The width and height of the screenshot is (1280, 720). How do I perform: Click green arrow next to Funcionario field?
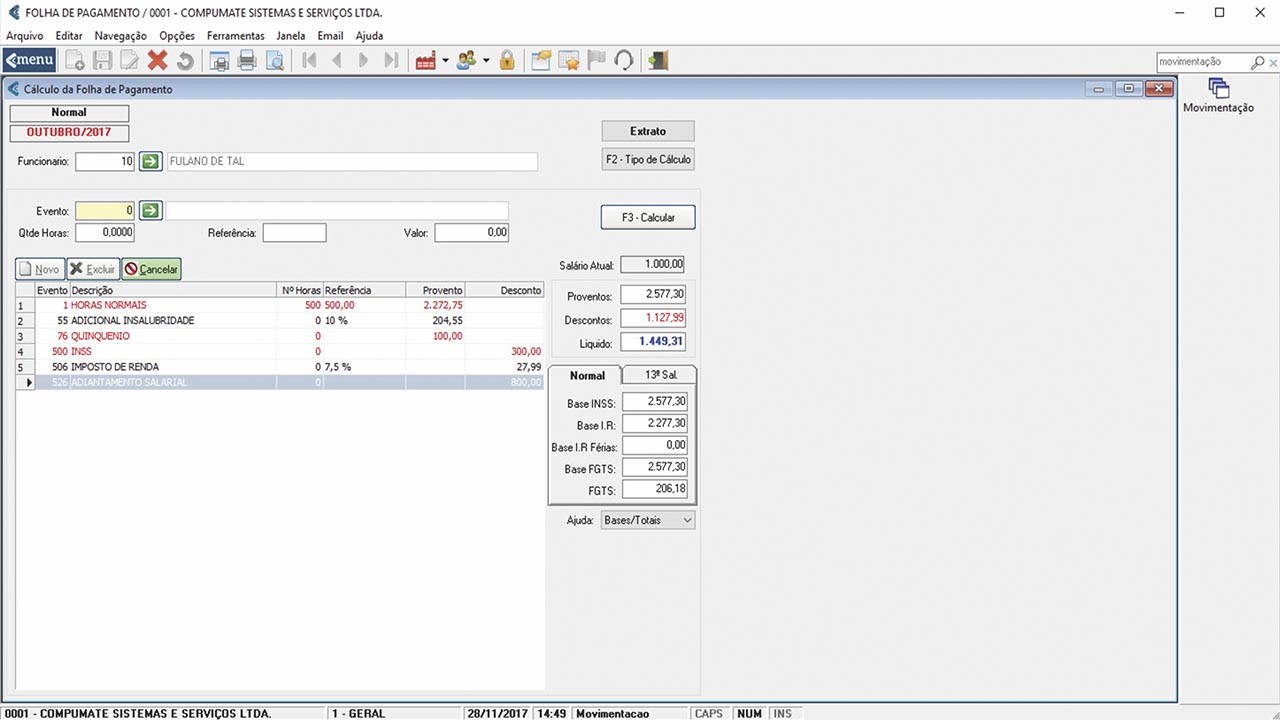150,161
